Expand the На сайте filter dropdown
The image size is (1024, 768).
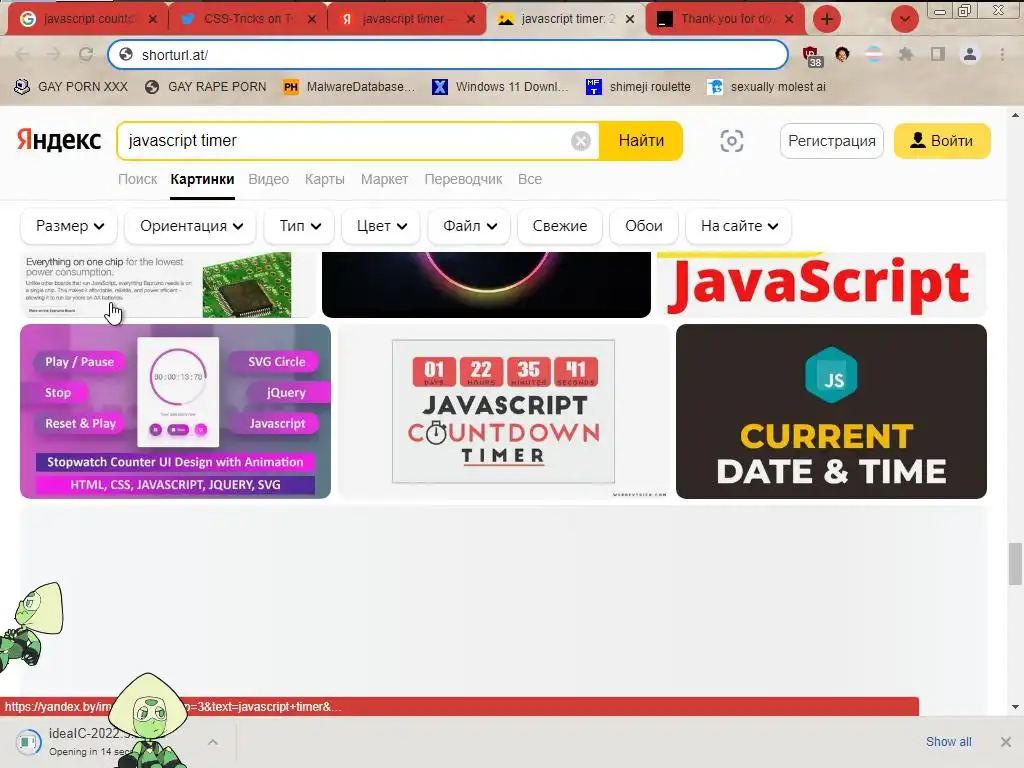pyautogui.click(x=739, y=226)
